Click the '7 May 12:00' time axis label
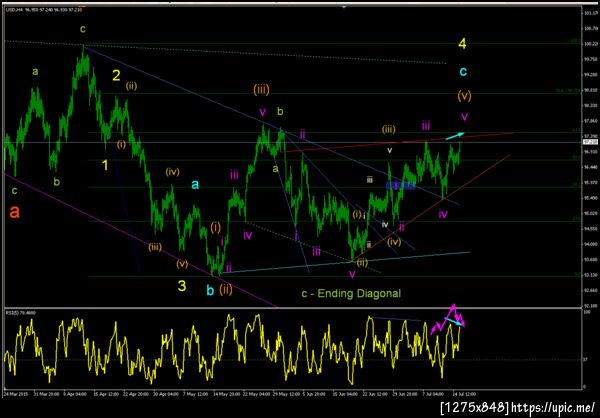The height and width of the screenshot is (418, 600). click(194, 394)
